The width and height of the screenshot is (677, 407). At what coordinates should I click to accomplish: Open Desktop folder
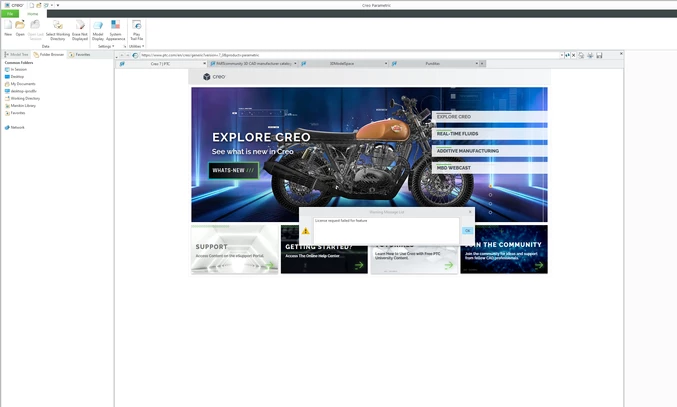[14, 77]
